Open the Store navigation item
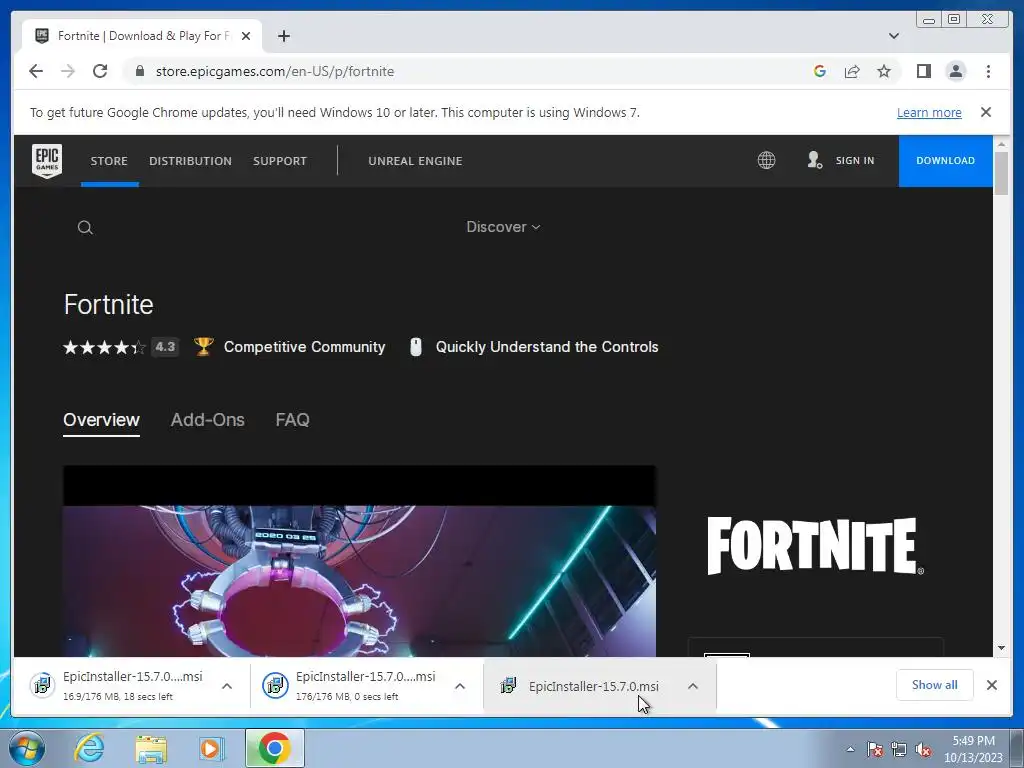The image size is (1024, 768). pyautogui.click(x=109, y=161)
